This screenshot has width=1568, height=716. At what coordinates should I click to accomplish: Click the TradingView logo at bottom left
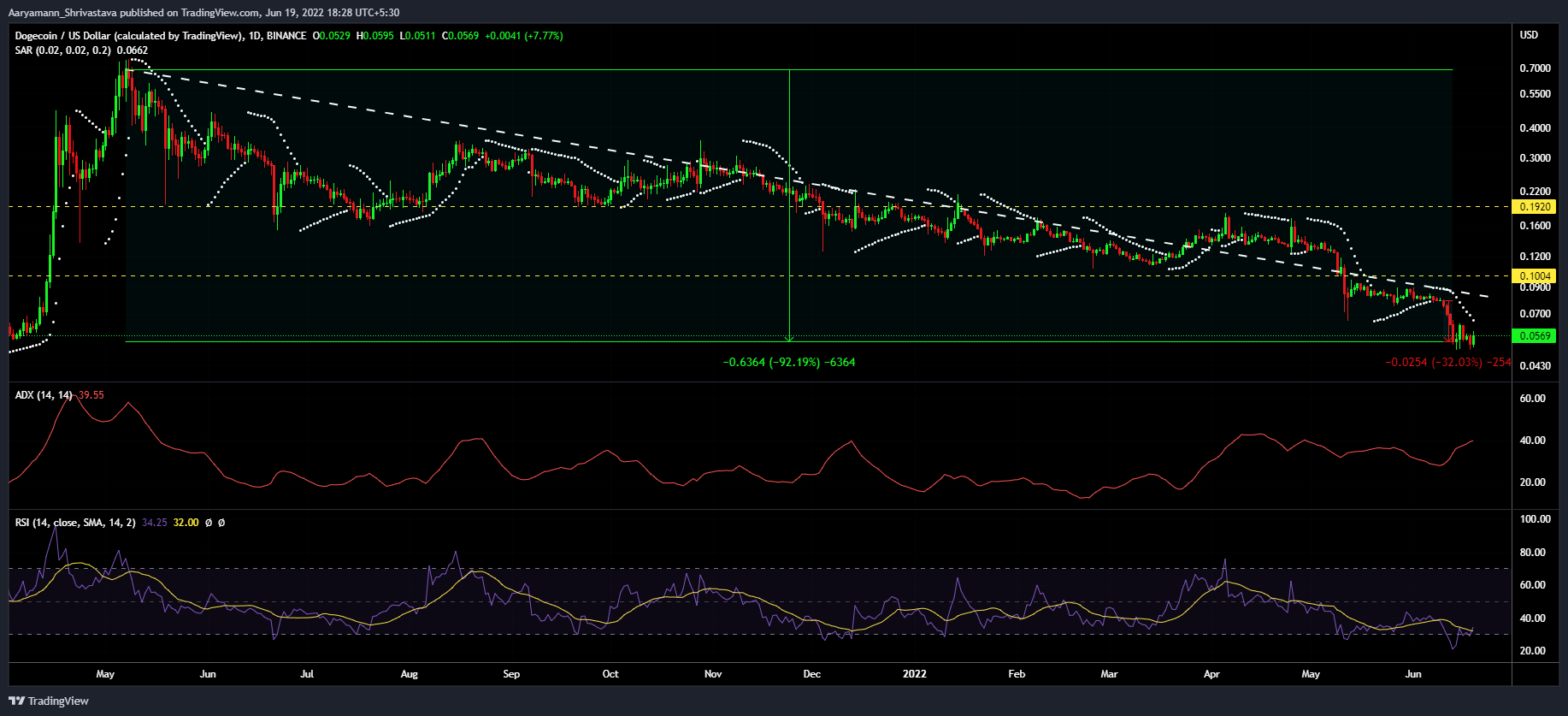49,701
